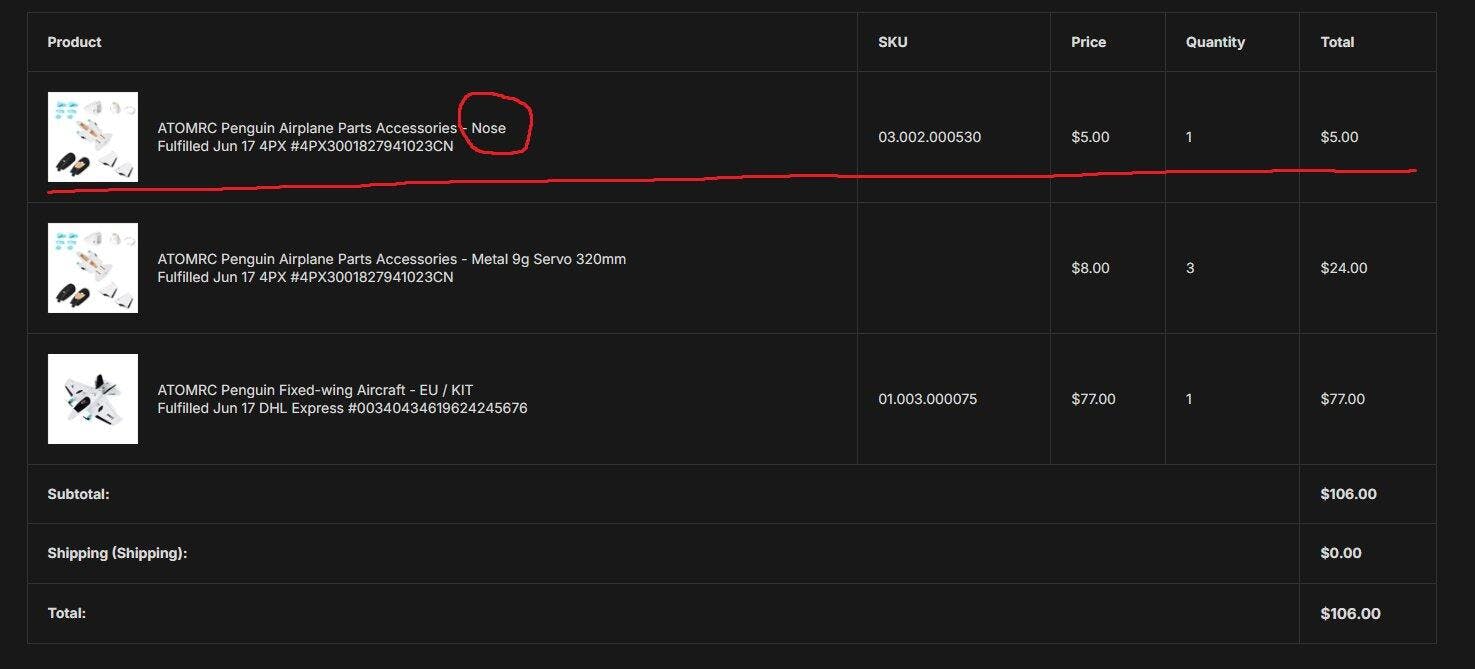Viewport: 1475px width, 669px height.
Task: Select the $5.00 total in Nose row
Action: 1339,137
